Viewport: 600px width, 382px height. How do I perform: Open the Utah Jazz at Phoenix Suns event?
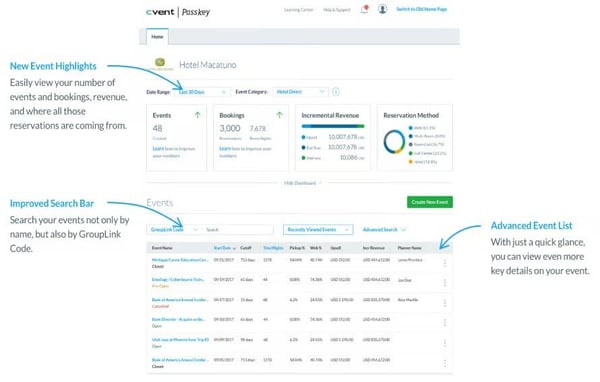pos(180,340)
